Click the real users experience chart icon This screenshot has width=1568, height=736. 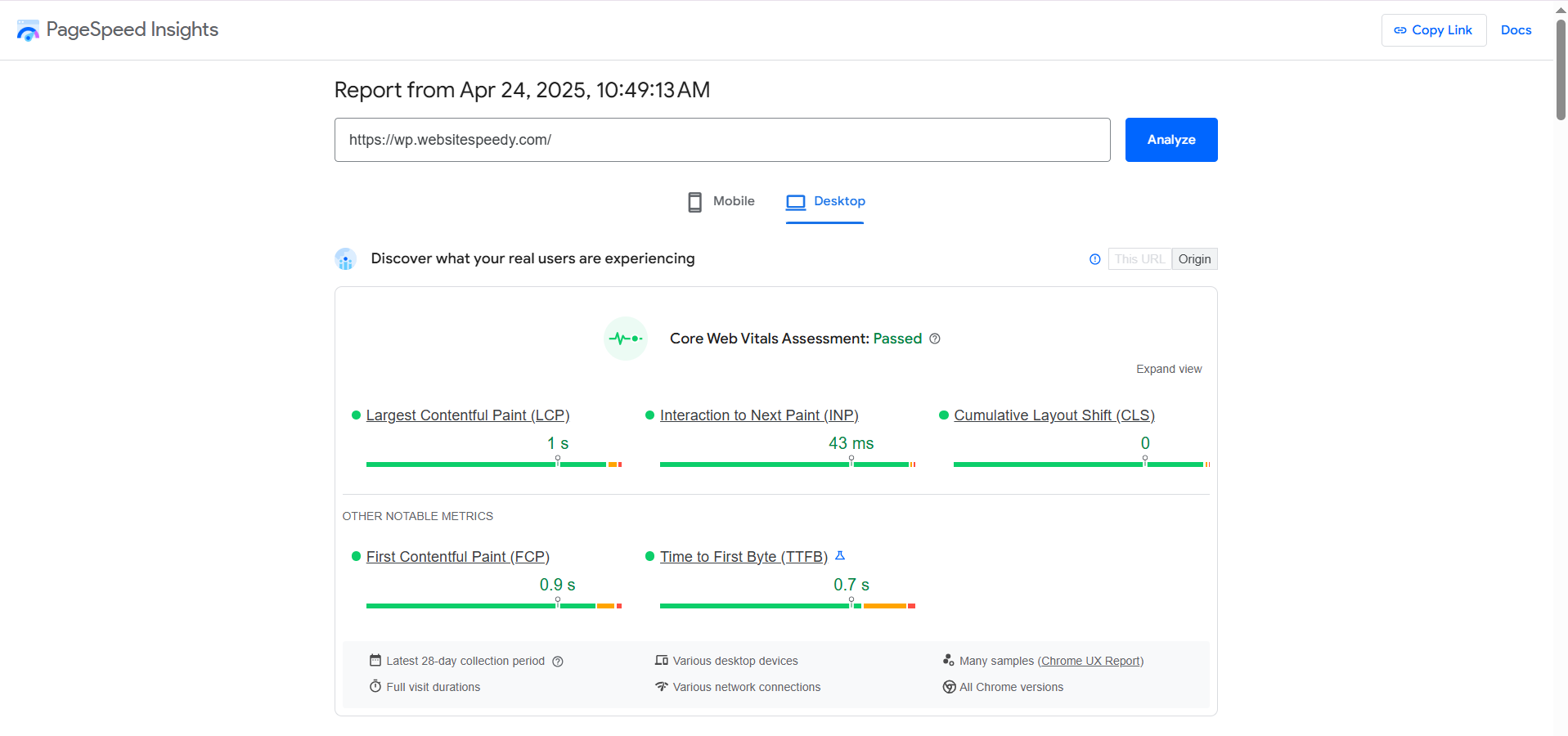pyautogui.click(x=345, y=259)
